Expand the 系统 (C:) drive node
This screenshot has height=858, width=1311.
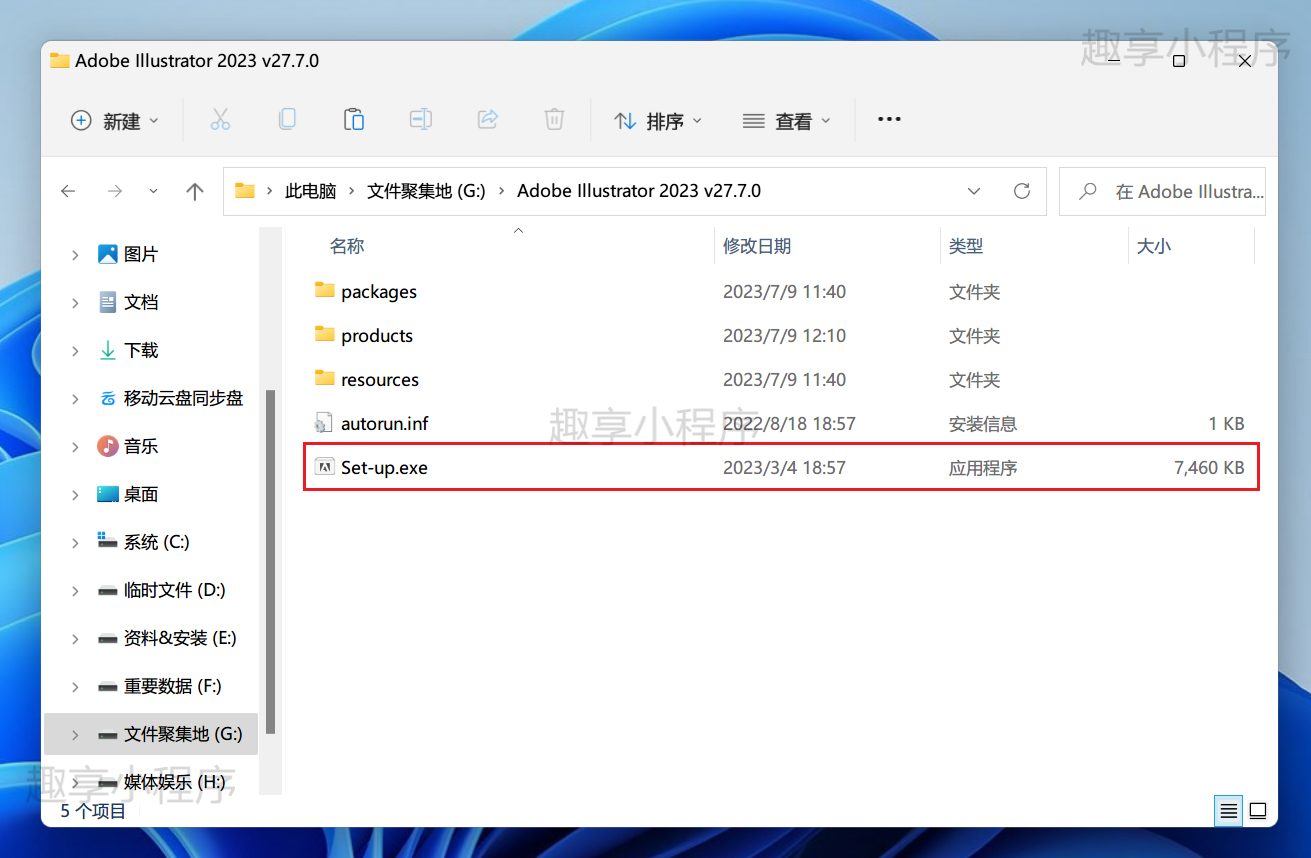[x=75, y=543]
